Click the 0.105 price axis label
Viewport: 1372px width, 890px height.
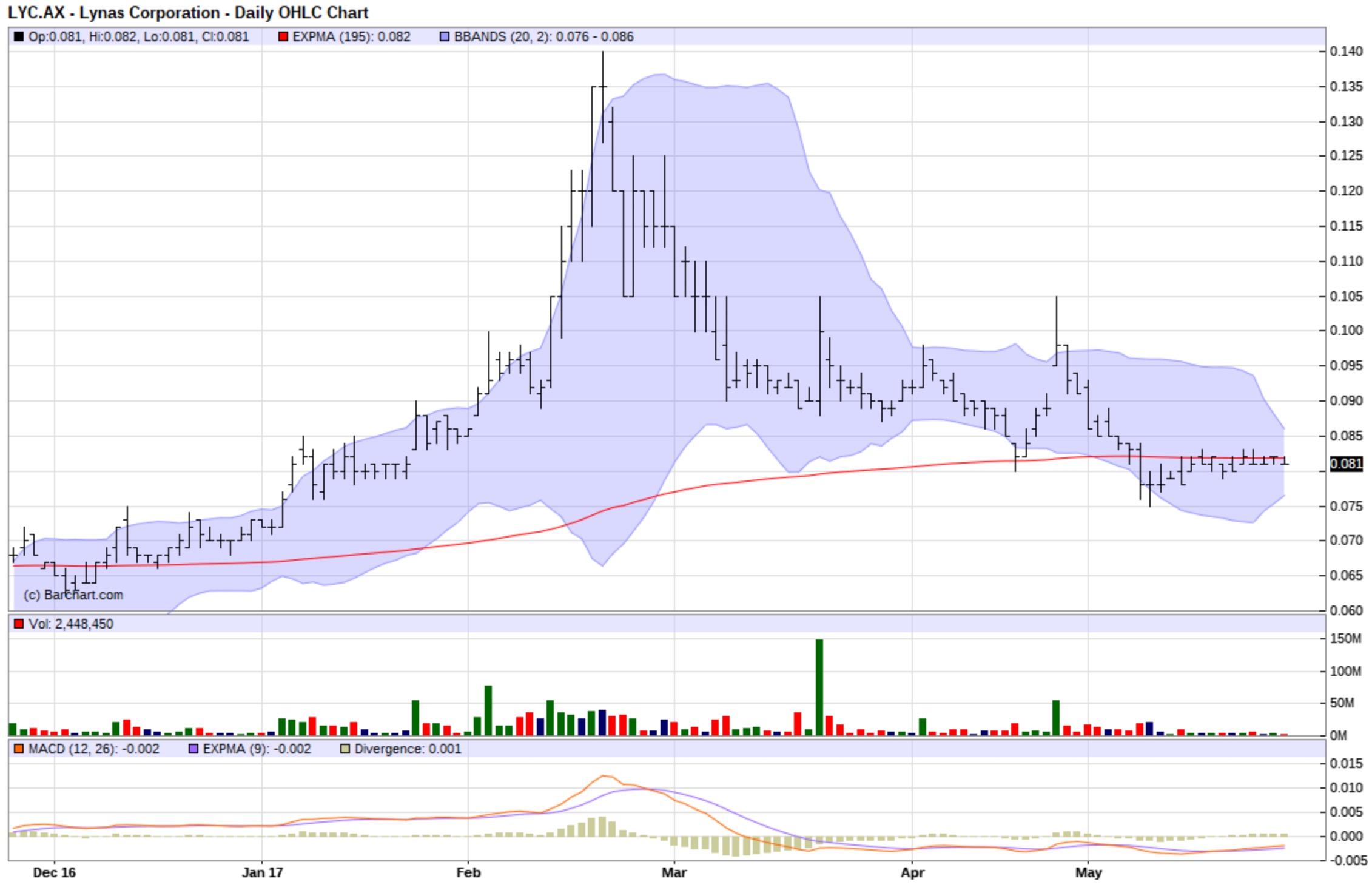tap(1347, 297)
